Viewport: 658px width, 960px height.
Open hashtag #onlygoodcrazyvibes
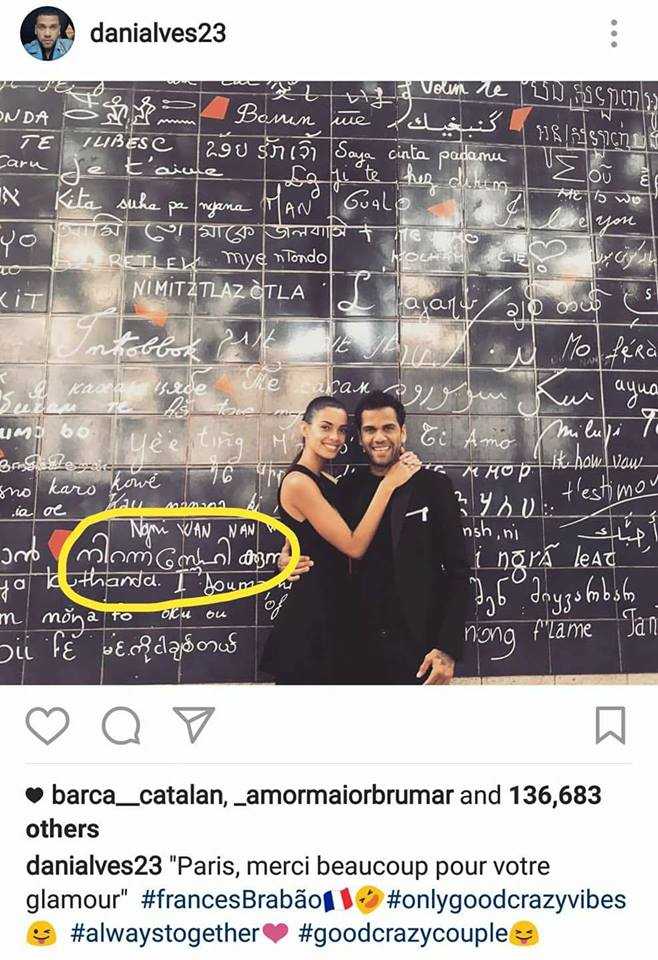click(x=506, y=899)
